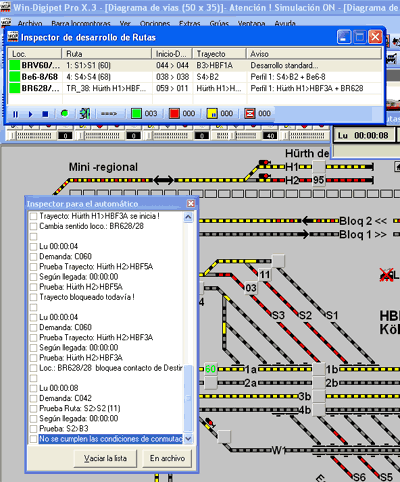Click the W1 track label
This screenshot has width=400, height=482.
[x=279, y=450]
